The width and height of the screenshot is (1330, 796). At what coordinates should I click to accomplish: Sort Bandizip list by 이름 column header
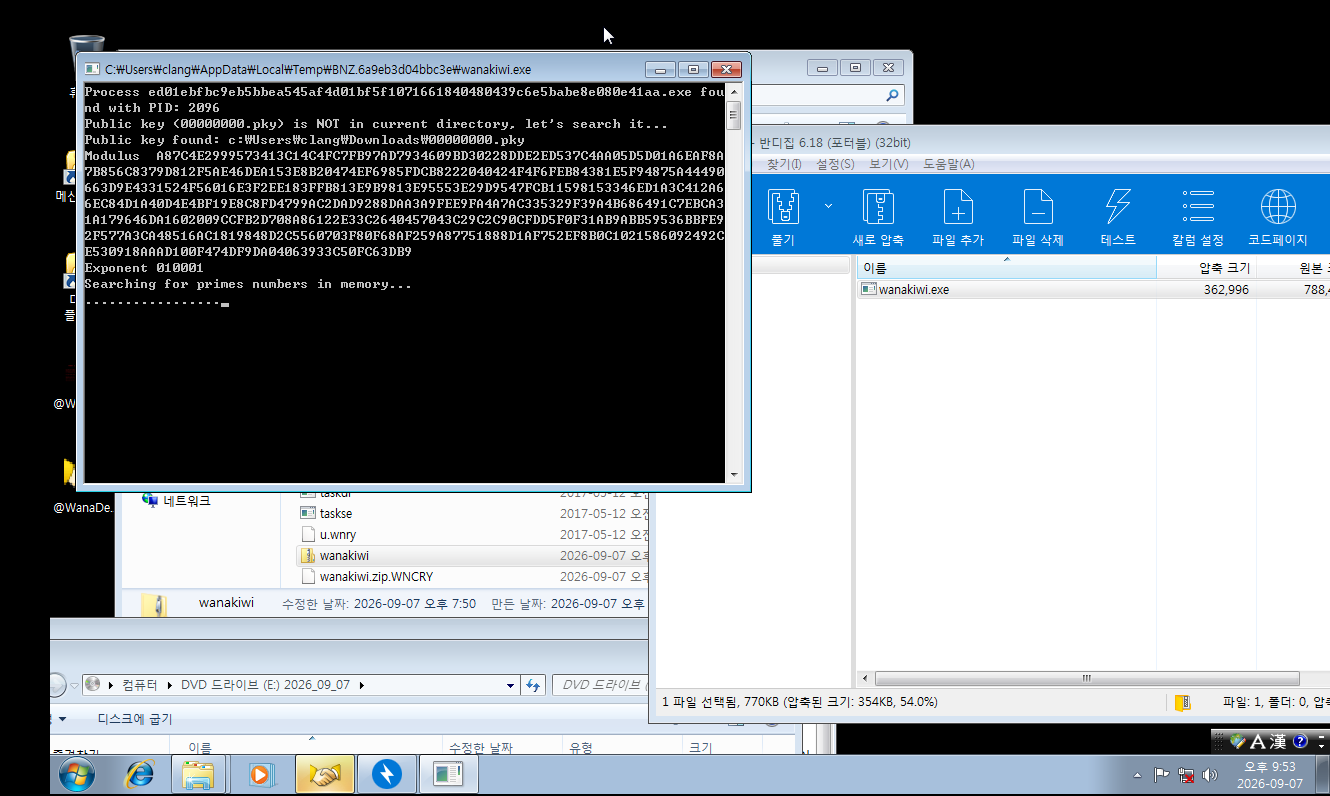click(1006, 268)
